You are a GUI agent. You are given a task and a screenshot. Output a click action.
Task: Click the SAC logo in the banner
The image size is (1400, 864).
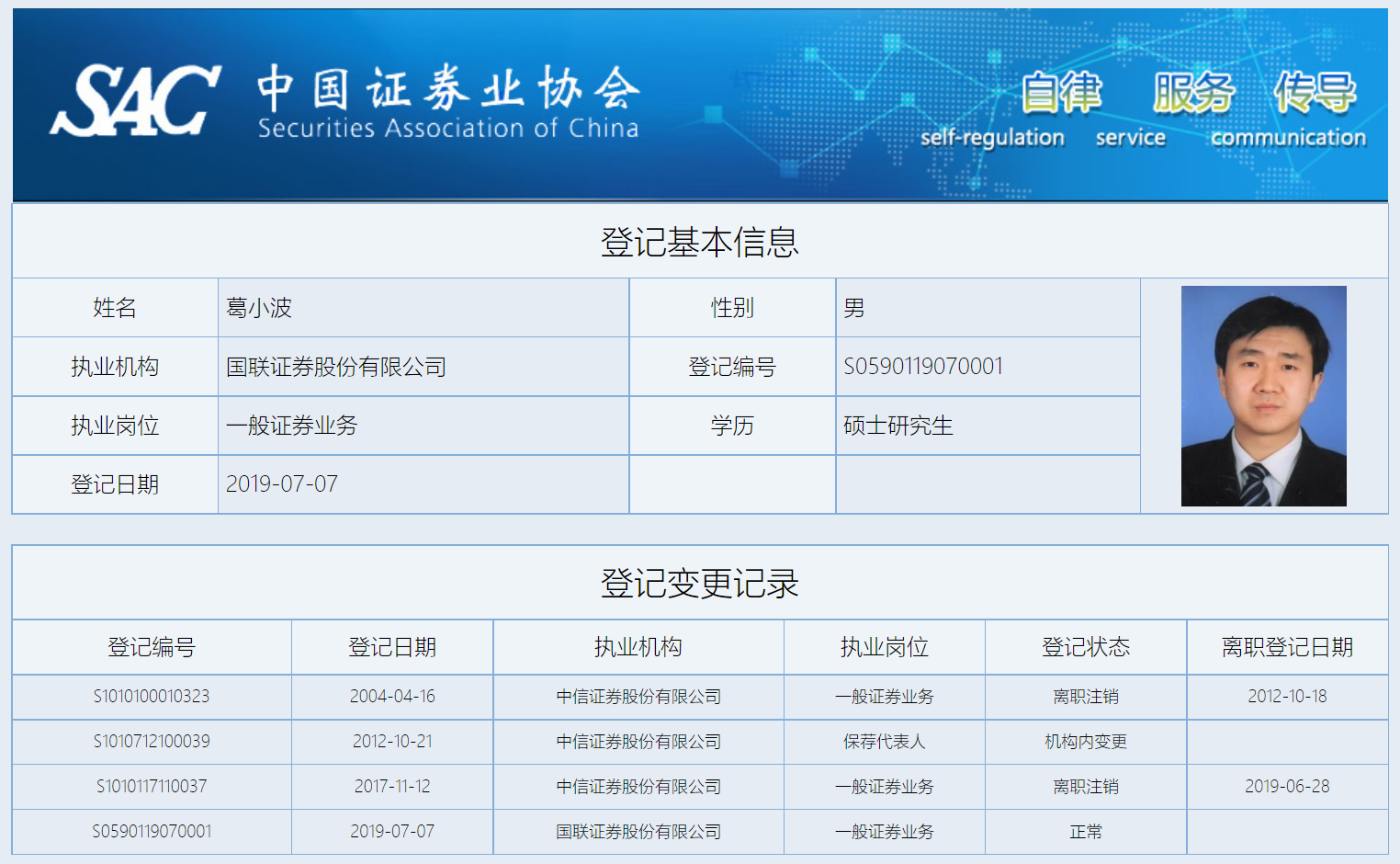coord(135,100)
